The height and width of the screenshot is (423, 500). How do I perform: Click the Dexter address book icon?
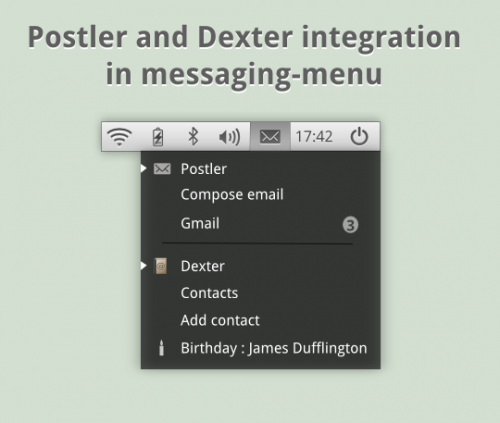point(161,266)
